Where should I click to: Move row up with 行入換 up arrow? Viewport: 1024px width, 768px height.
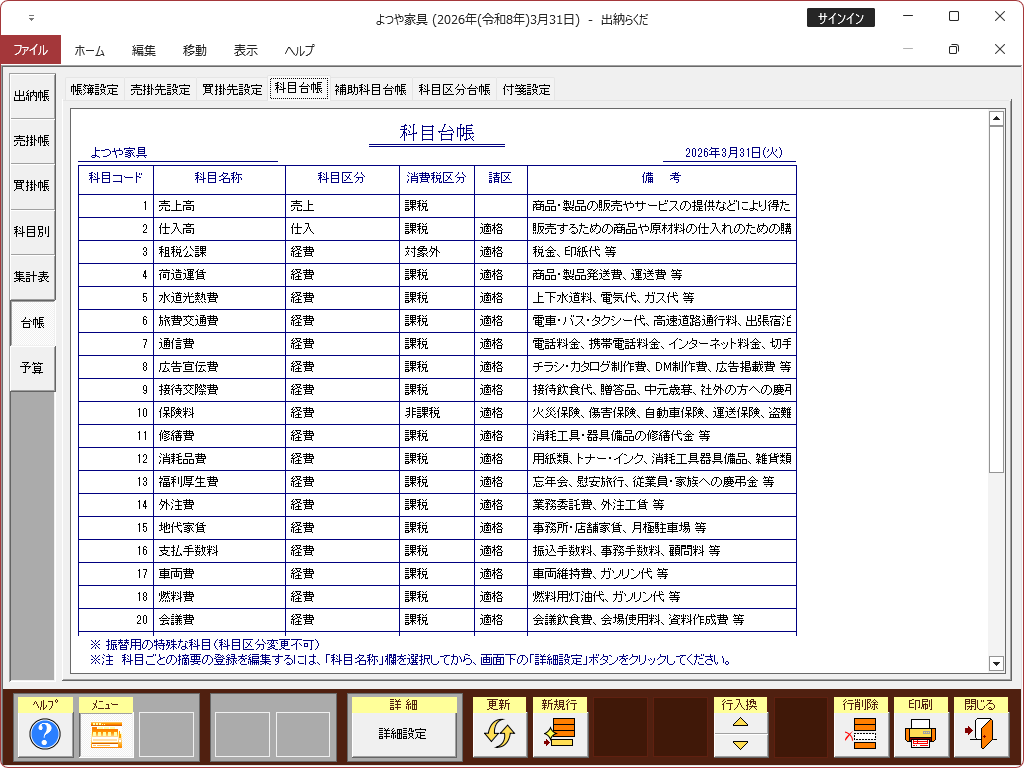(x=741, y=722)
